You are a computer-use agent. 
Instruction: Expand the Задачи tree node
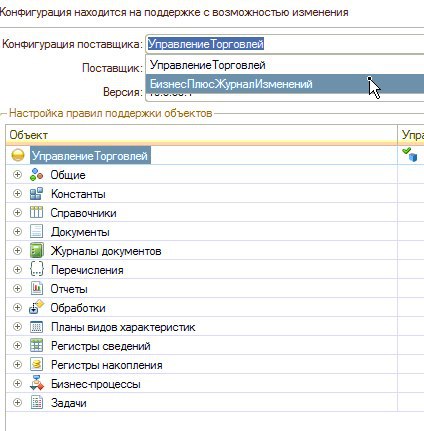pyautogui.click(x=17, y=402)
